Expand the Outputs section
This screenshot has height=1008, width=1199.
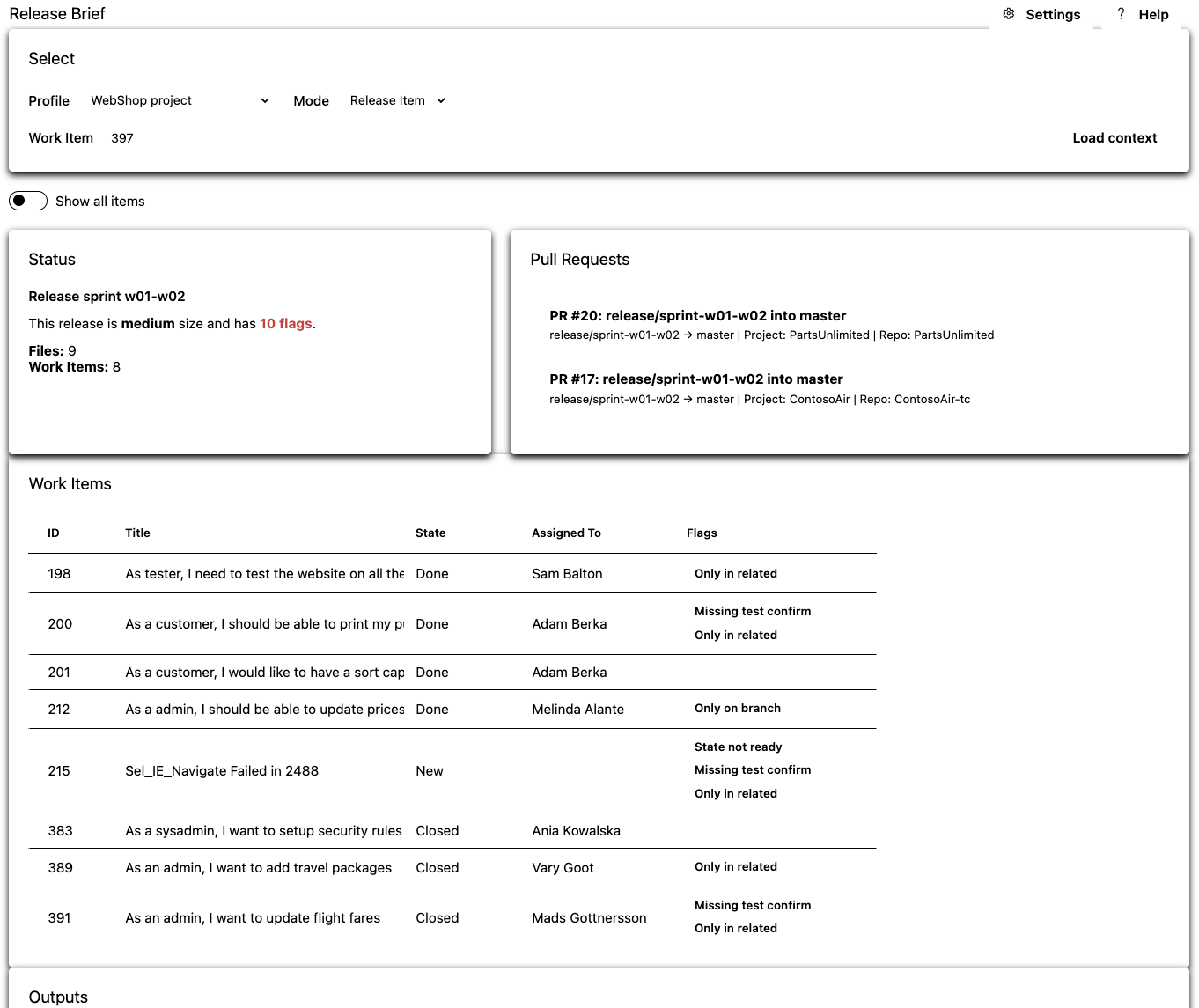coord(58,997)
